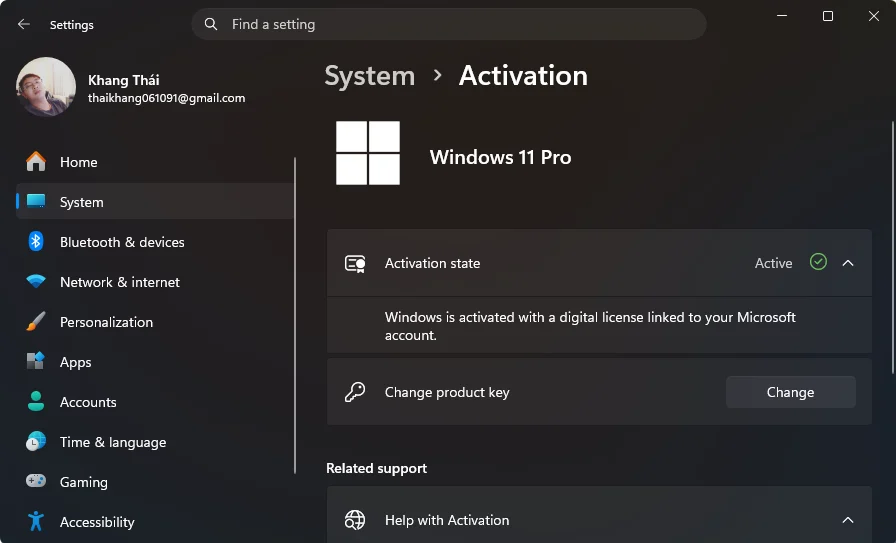Click the Accounts person icon
896x543 pixels.
[35, 401]
